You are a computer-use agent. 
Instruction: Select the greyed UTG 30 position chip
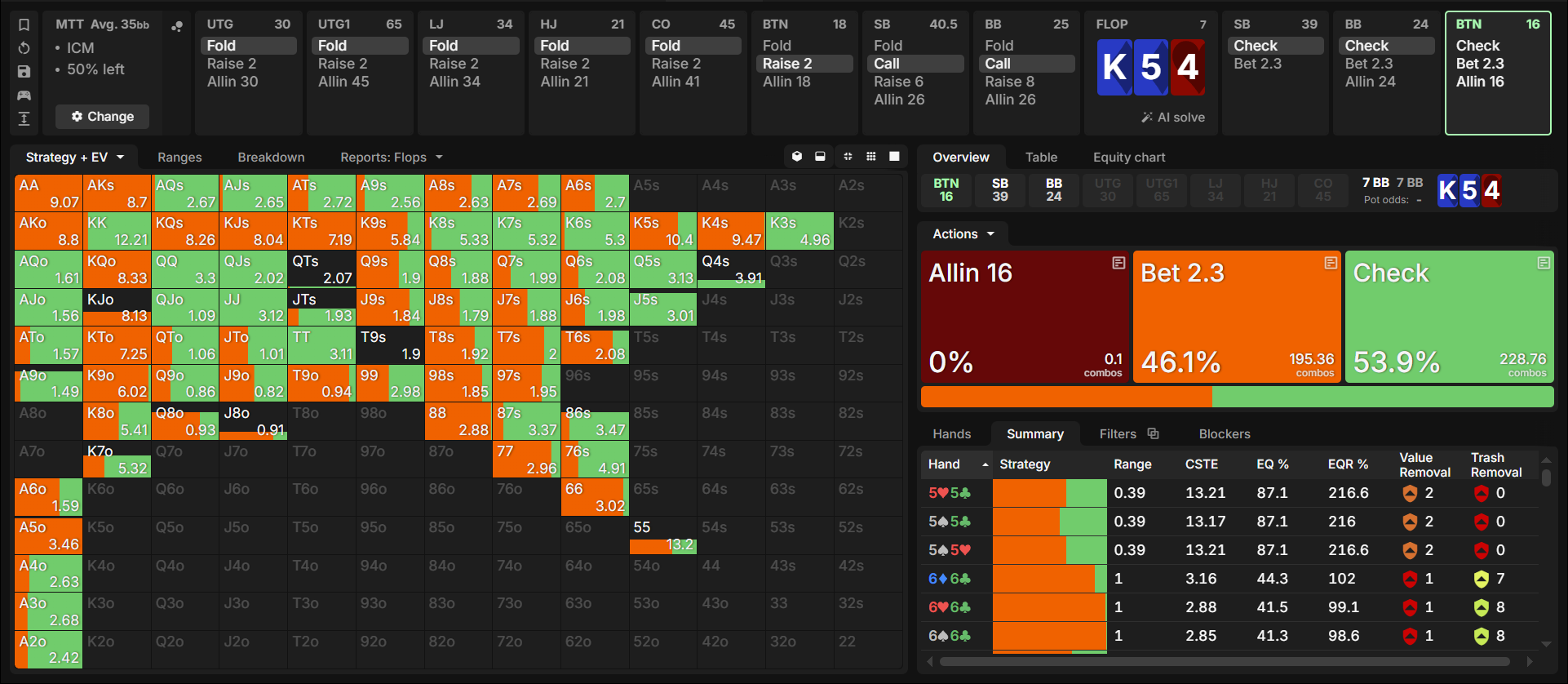tap(1108, 190)
